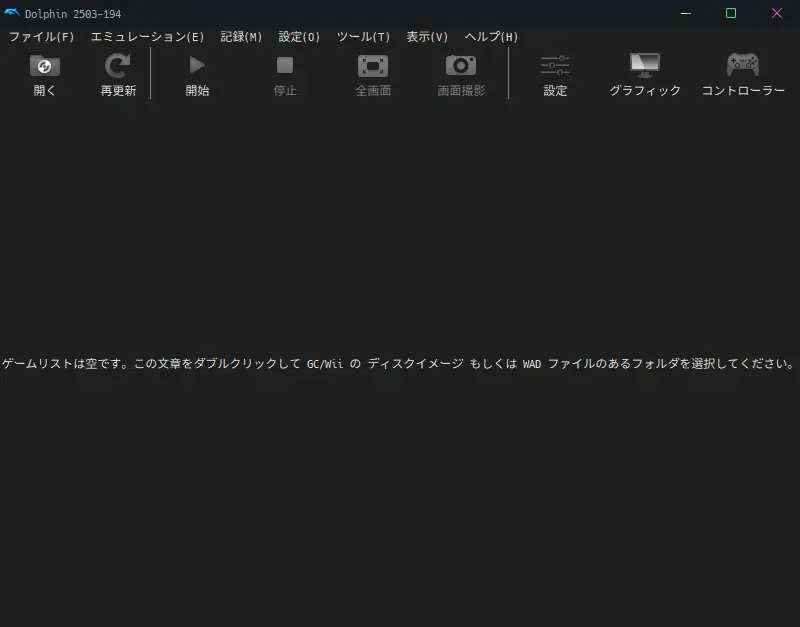Open the エミュレーション(E) menu
Viewport: 800px width, 627px height.
point(147,37)
